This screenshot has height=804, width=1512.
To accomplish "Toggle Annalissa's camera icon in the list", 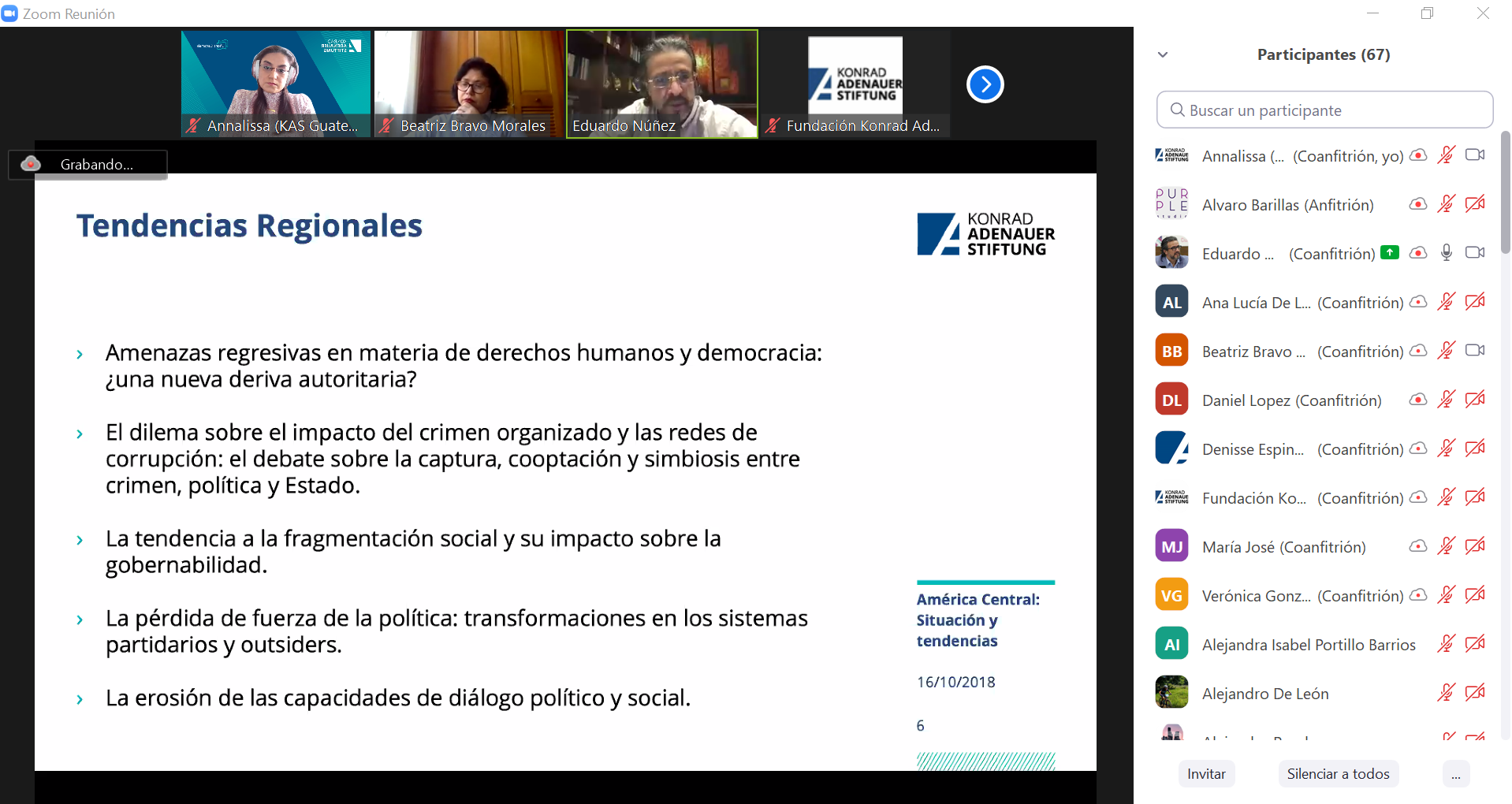I will (x=1475, y=155).
